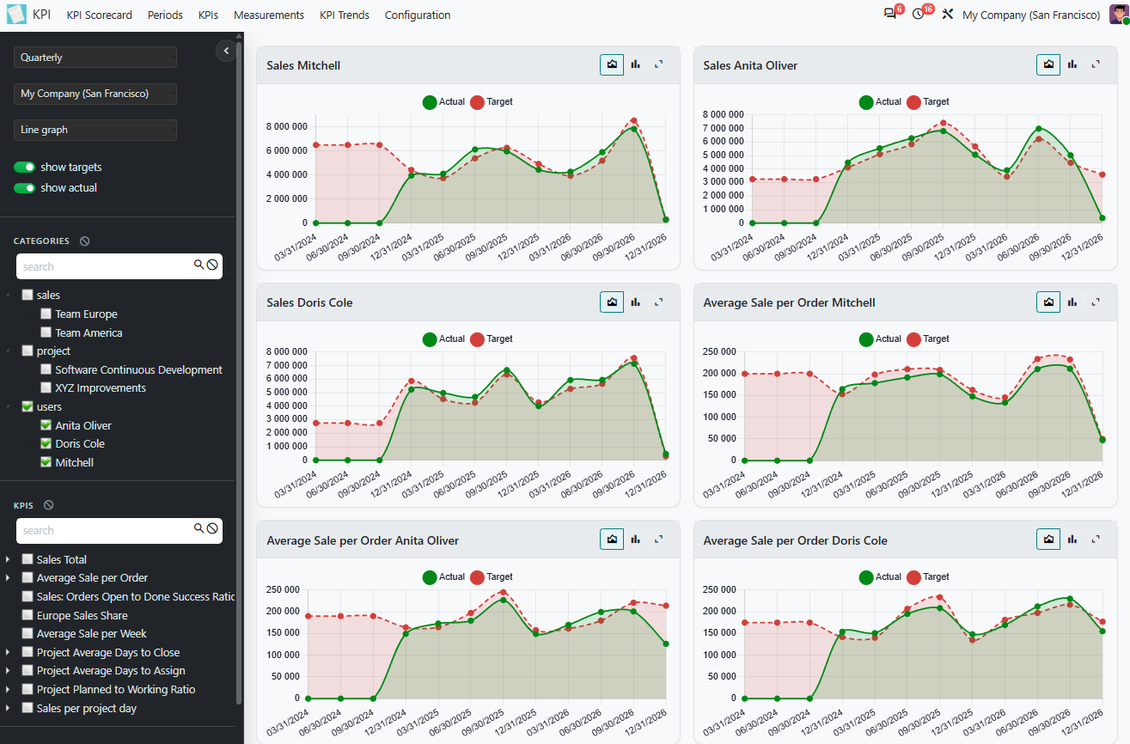Open the Quarterly period dropdown
1130x744 pixels.
point(95,58)
